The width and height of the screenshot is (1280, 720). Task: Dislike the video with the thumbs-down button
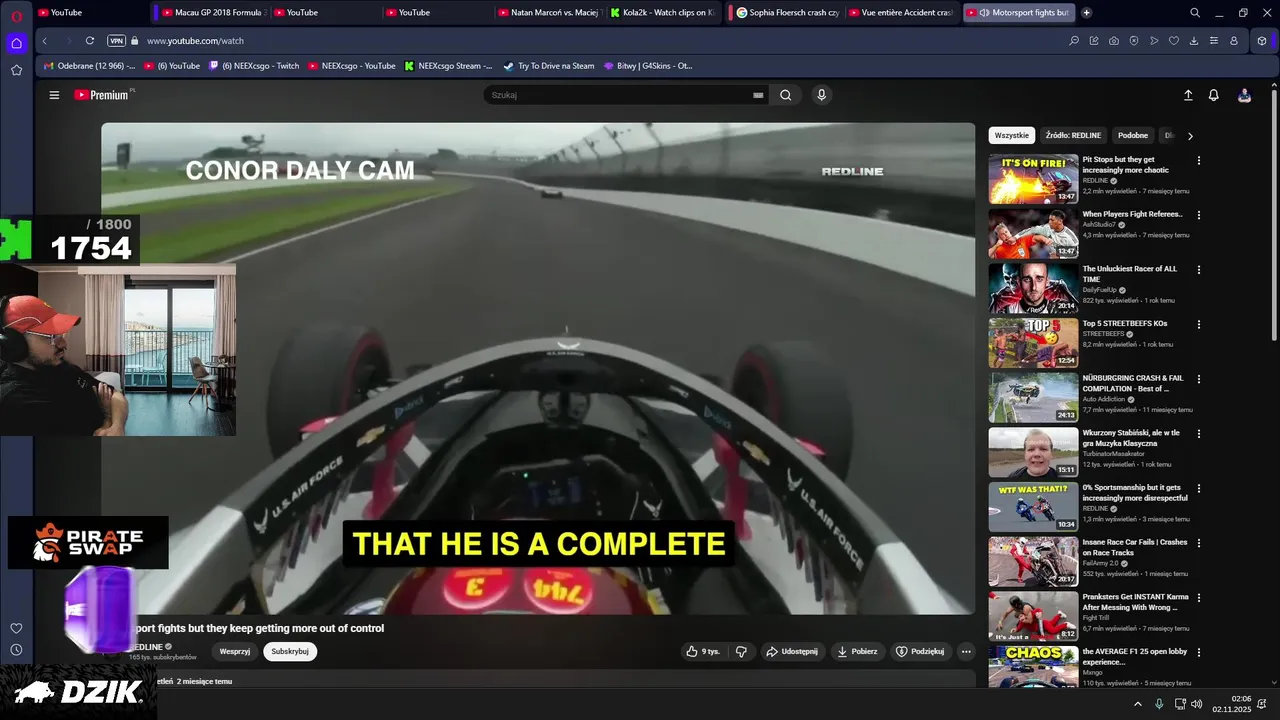(741, 651)
